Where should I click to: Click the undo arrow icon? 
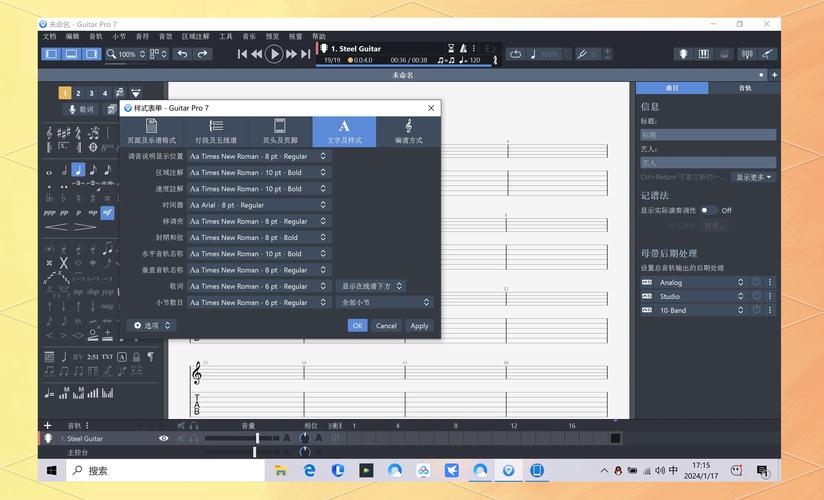click(182, 54)
